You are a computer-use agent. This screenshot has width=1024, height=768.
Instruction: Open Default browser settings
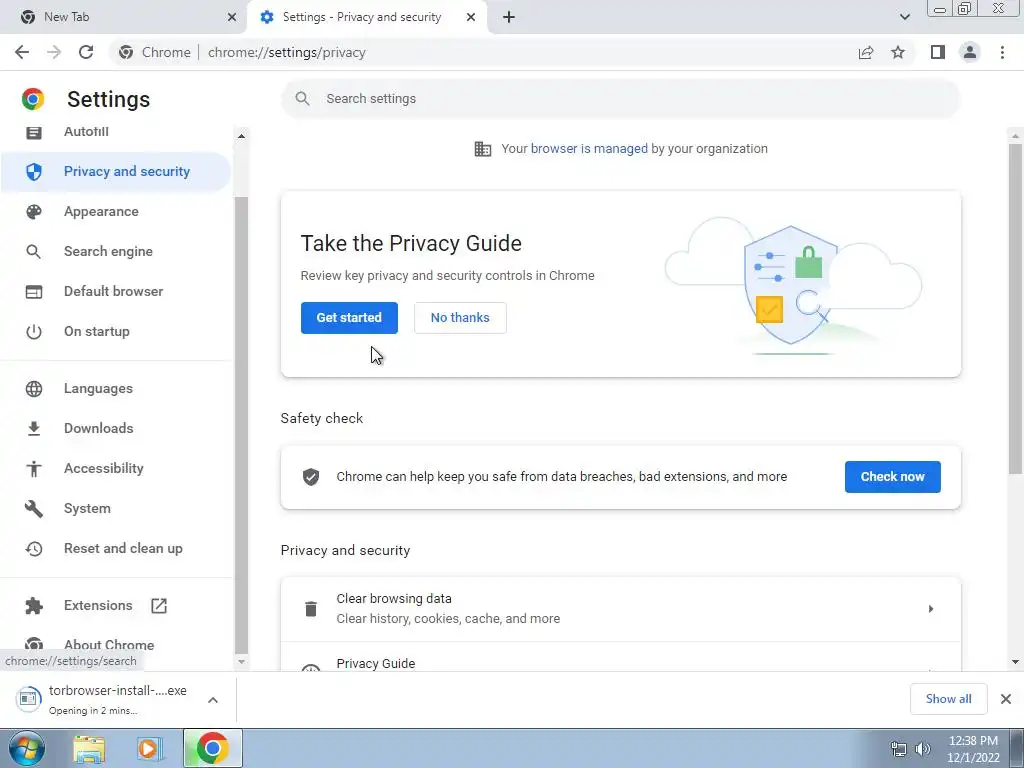tap(116, 291)
